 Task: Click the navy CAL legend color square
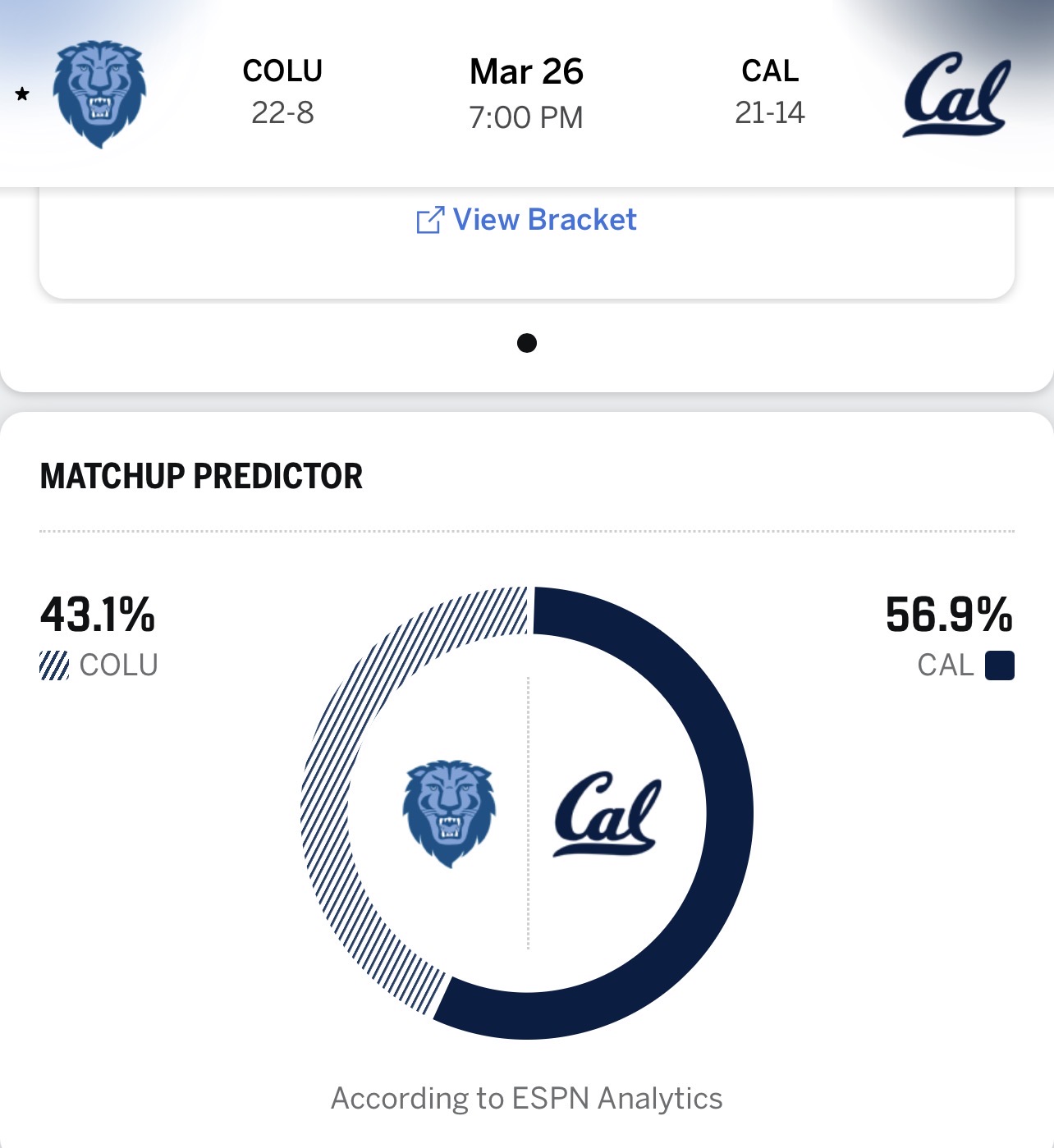click(x=999, y=665)
